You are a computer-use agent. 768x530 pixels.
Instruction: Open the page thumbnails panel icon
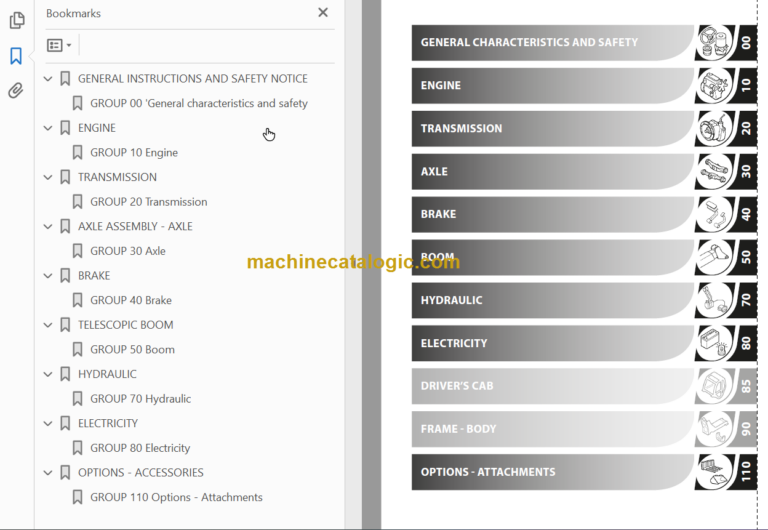(17, 20)
